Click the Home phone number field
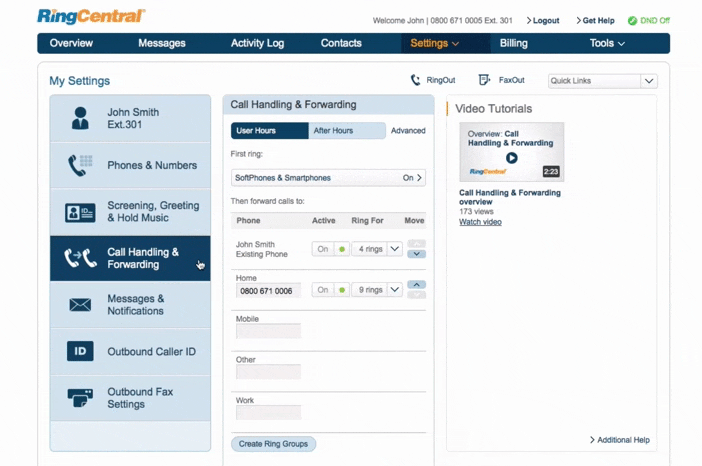 (x=269, y=291)
